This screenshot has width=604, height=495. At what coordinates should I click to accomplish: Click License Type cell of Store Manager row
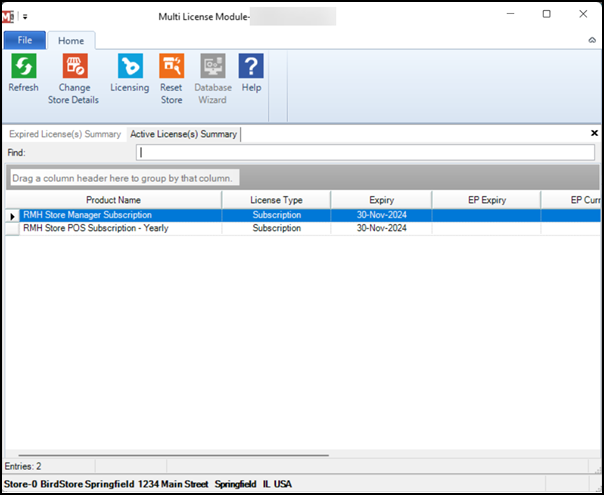(x=277, y=215)
